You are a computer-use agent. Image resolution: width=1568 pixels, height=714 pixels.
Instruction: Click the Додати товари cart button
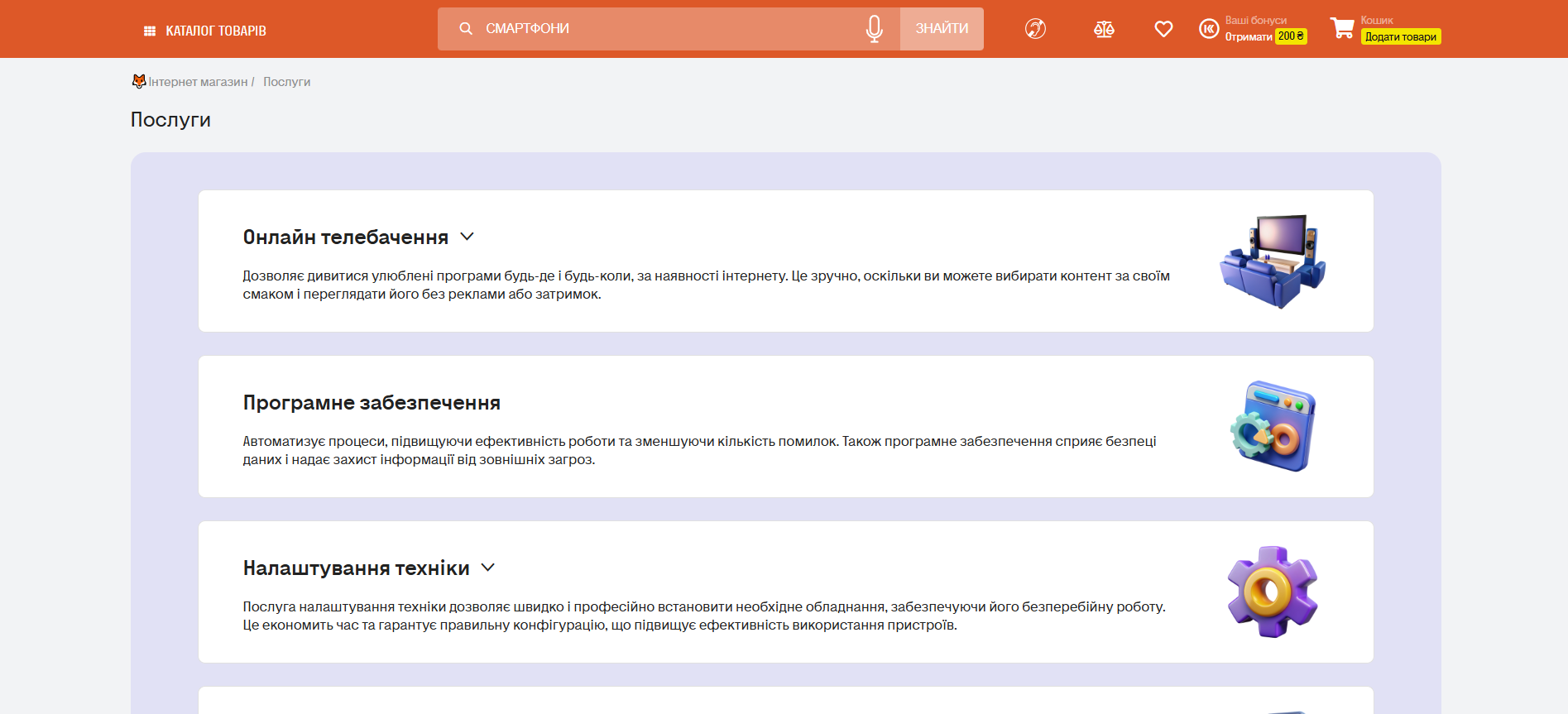(x=1400, y=37)
